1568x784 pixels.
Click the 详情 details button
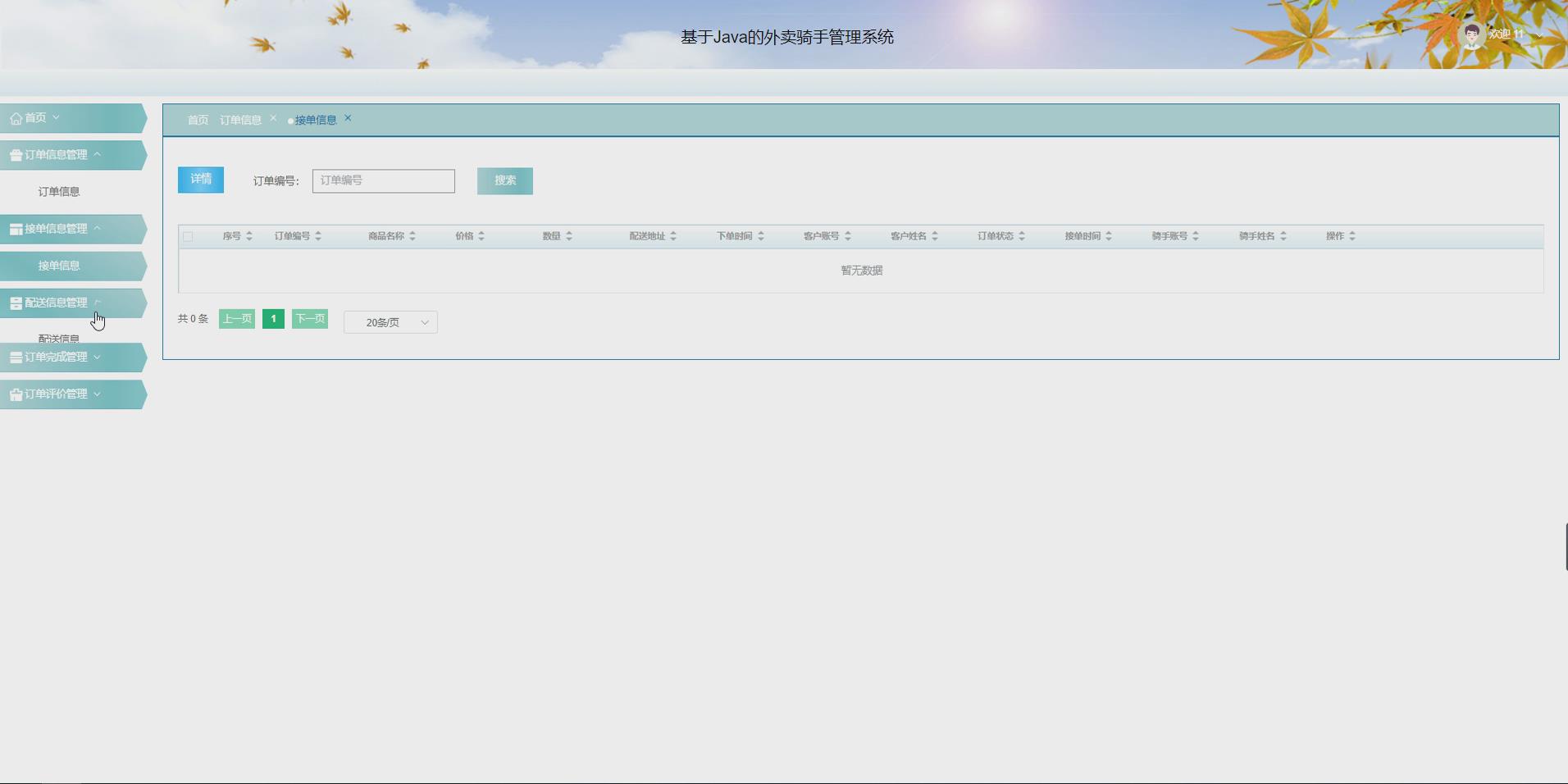tap(199, 179)
